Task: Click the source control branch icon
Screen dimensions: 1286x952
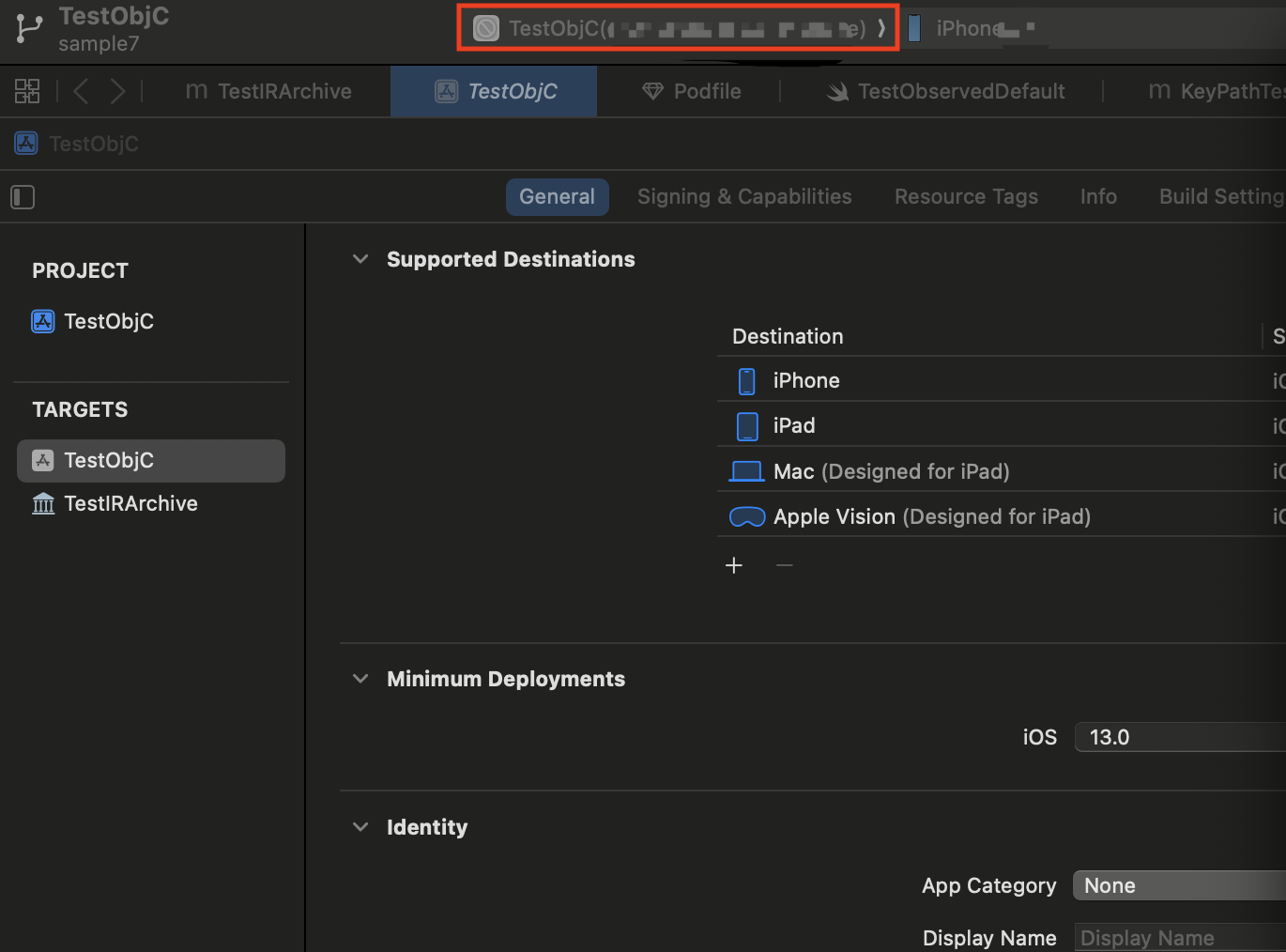Action: 29,29
